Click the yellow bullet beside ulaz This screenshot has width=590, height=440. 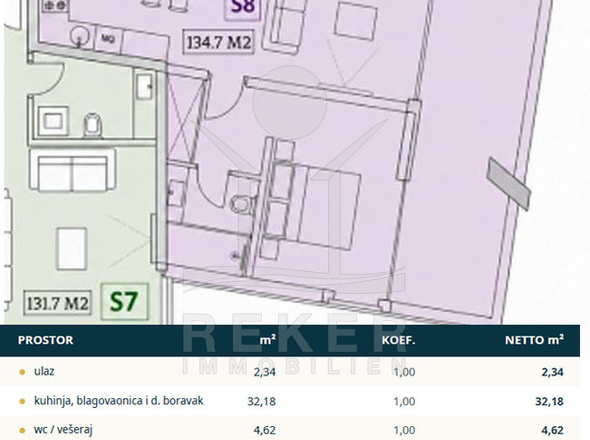[22, 372]
